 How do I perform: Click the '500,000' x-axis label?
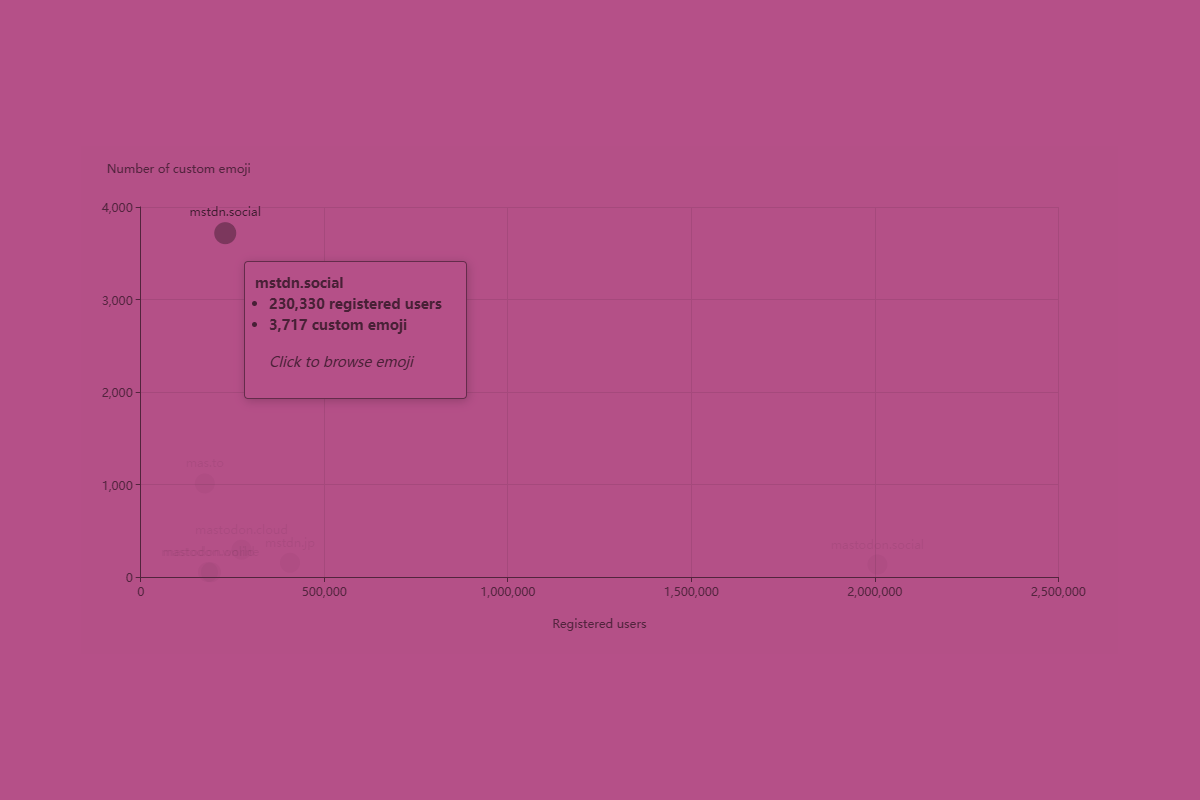pos(324,592)
